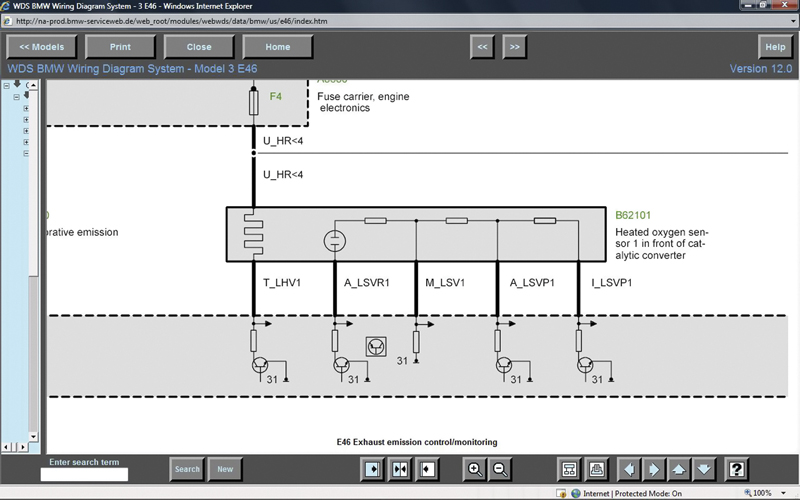Viewport: 800px width, 500px height.
Task: Click the T_LHV1 wire label
Action: point(282,283)
